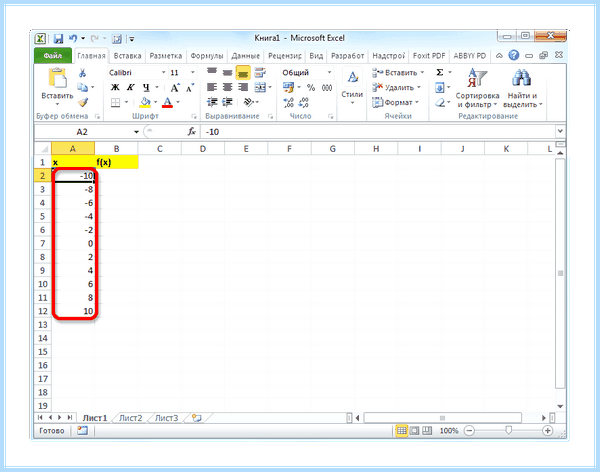Toggle italic К formatting
This screenshot has height=472, width=600.
(x=130, y=87)
